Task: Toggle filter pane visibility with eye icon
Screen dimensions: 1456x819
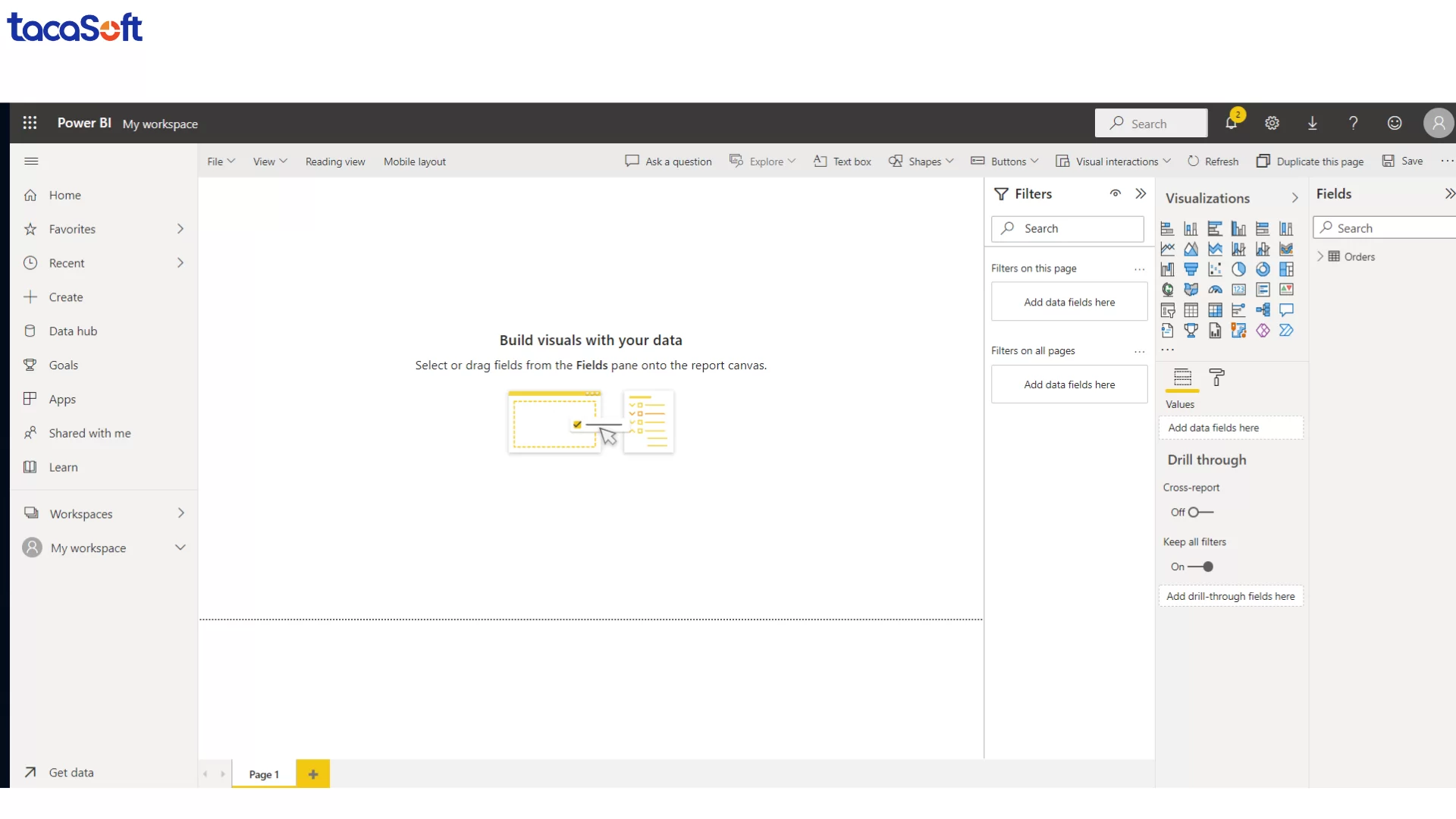Action: [1116, 193]
